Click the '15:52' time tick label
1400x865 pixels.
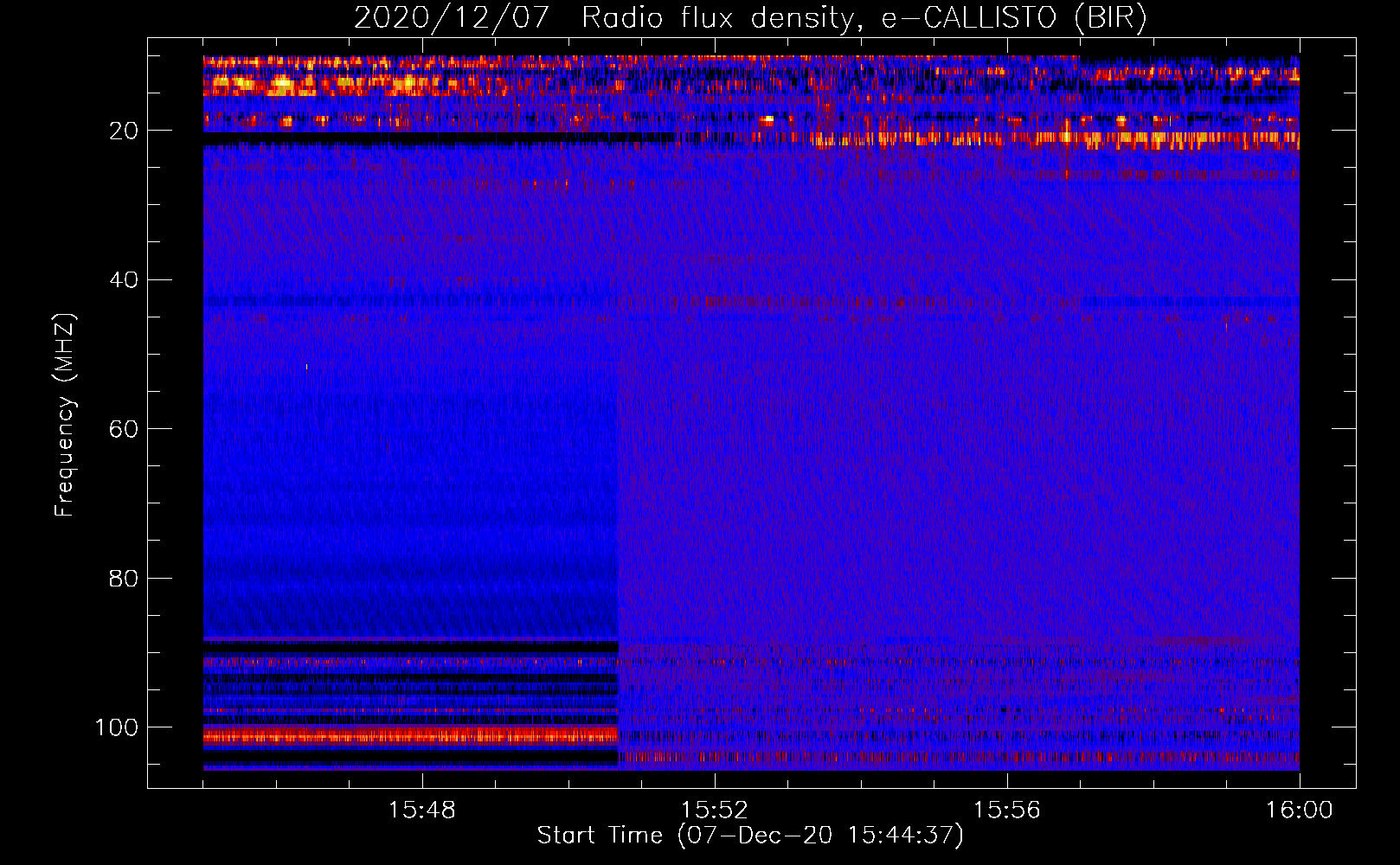click(715, 811)
